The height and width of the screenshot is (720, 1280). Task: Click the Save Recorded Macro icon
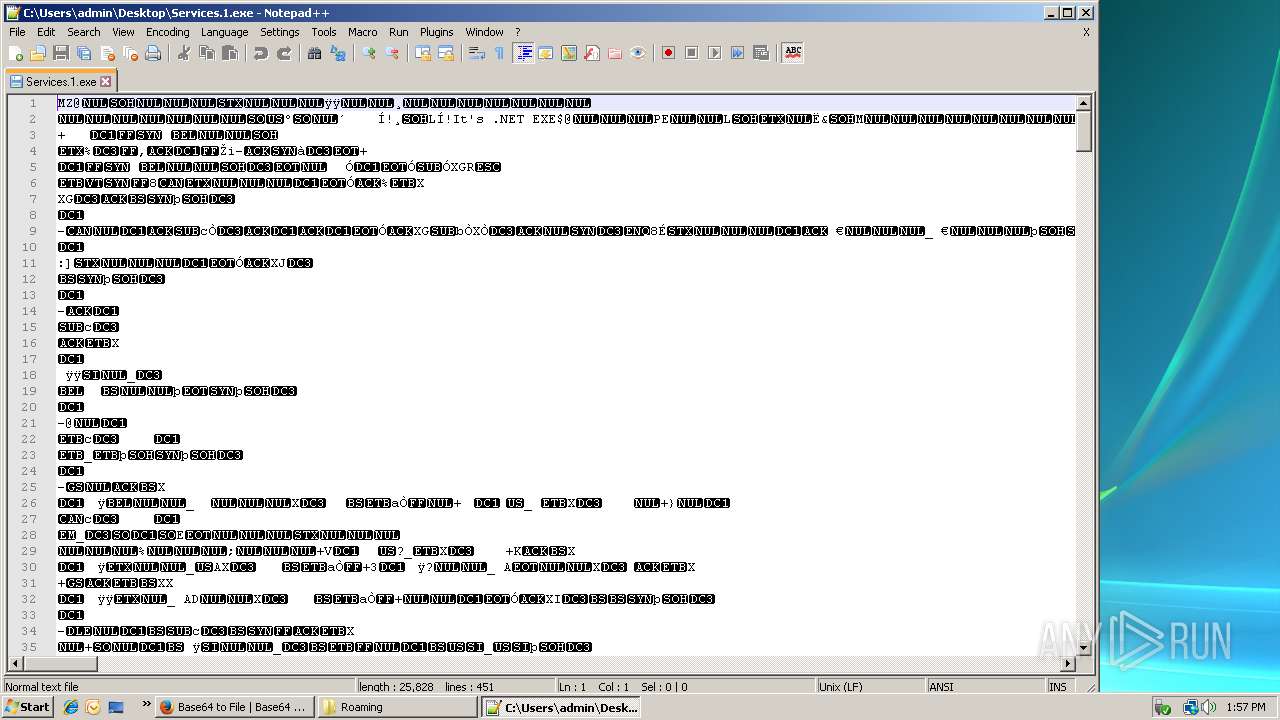(761, 53)
